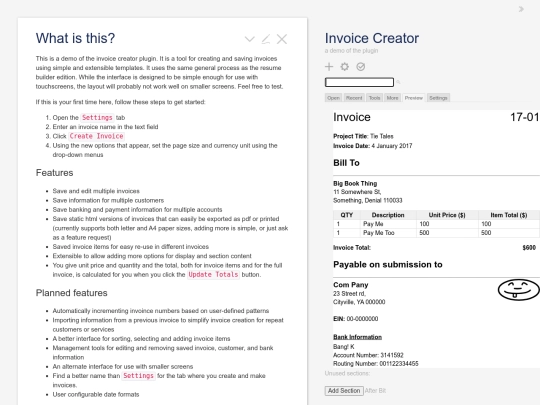
Task: Focus the sidebar search input field
Action: click(x=359, y=82)
